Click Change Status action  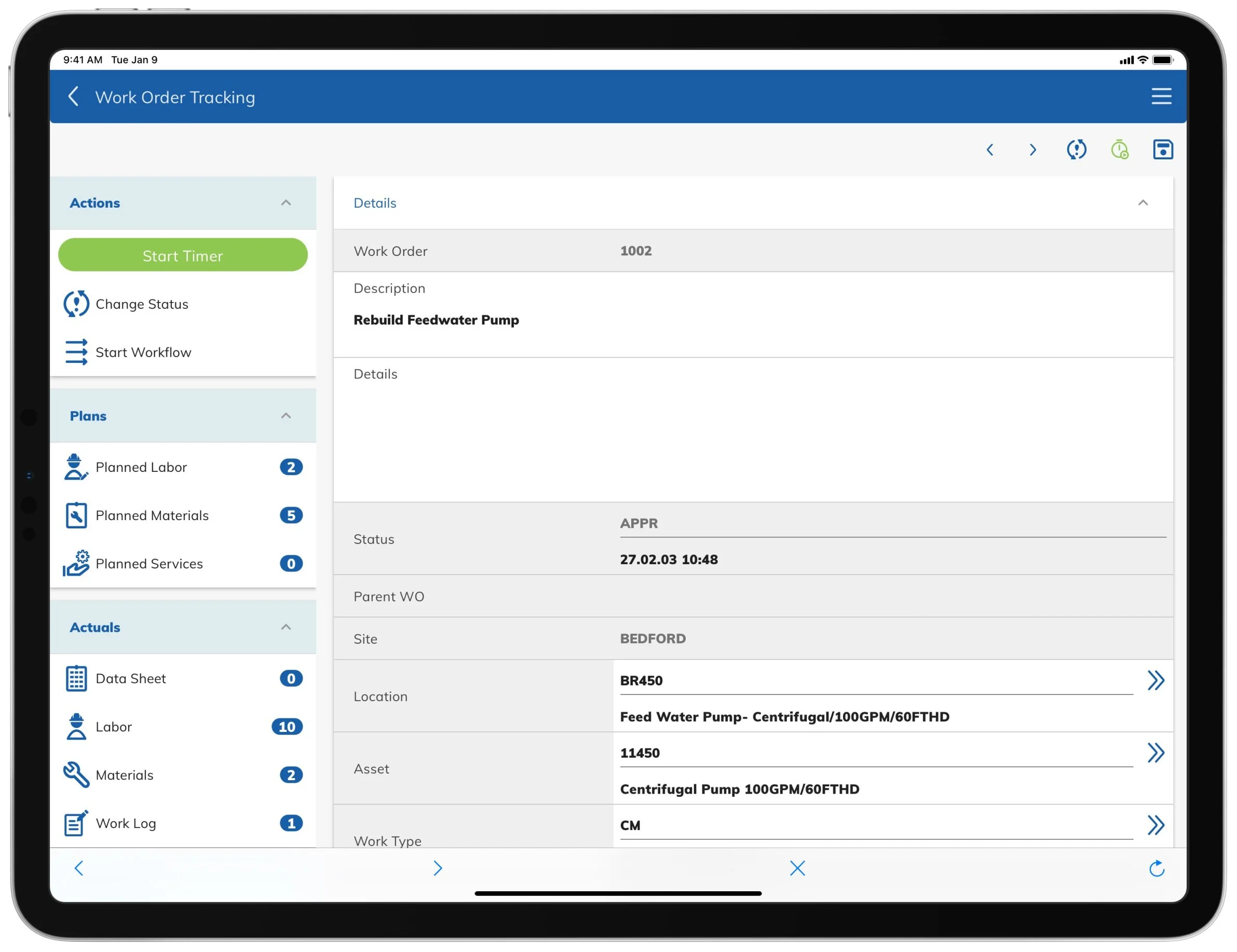pyautogui.click(x=141, y=304)
